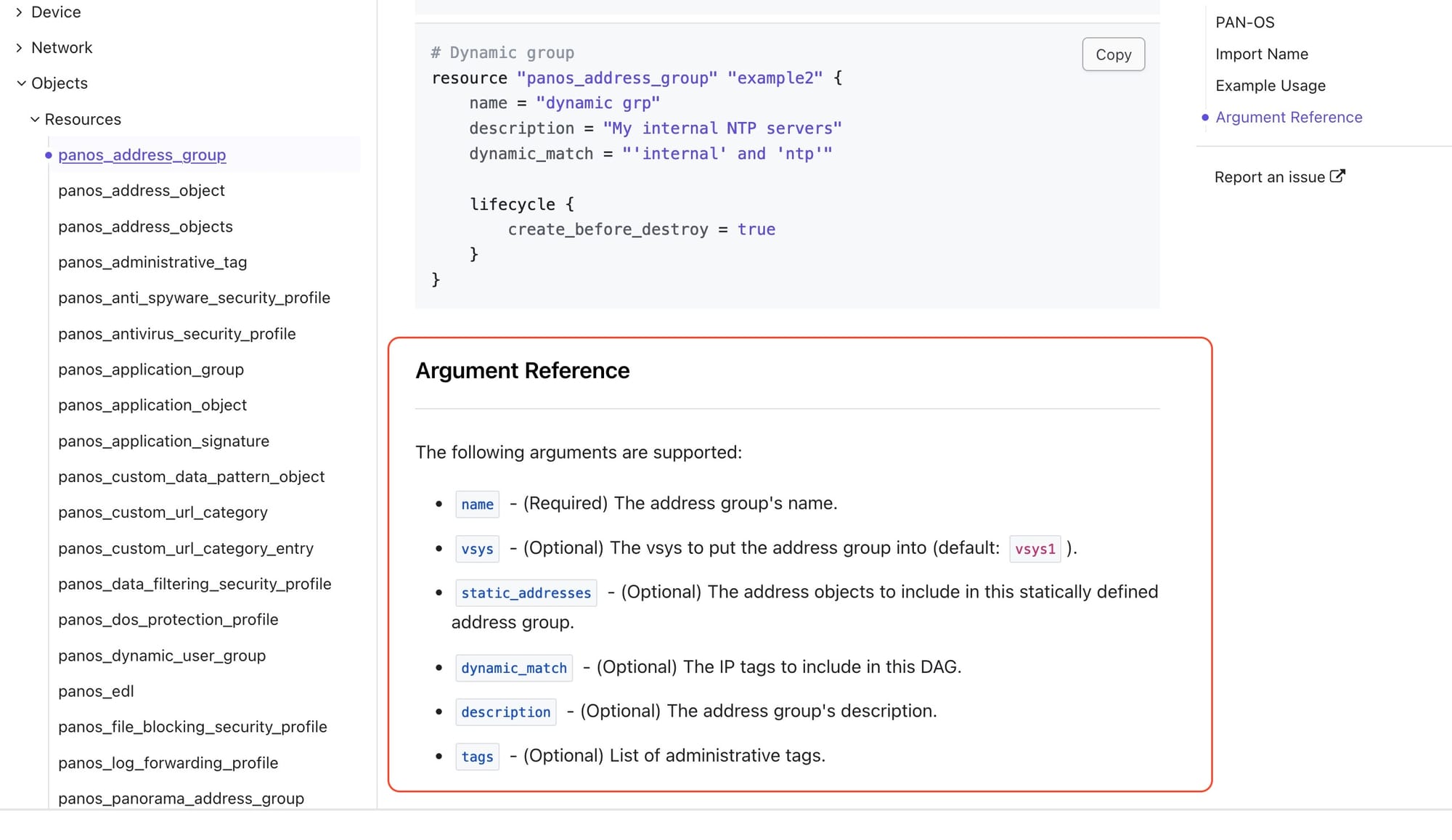Click the Import Name nav item

(1262, 54)
